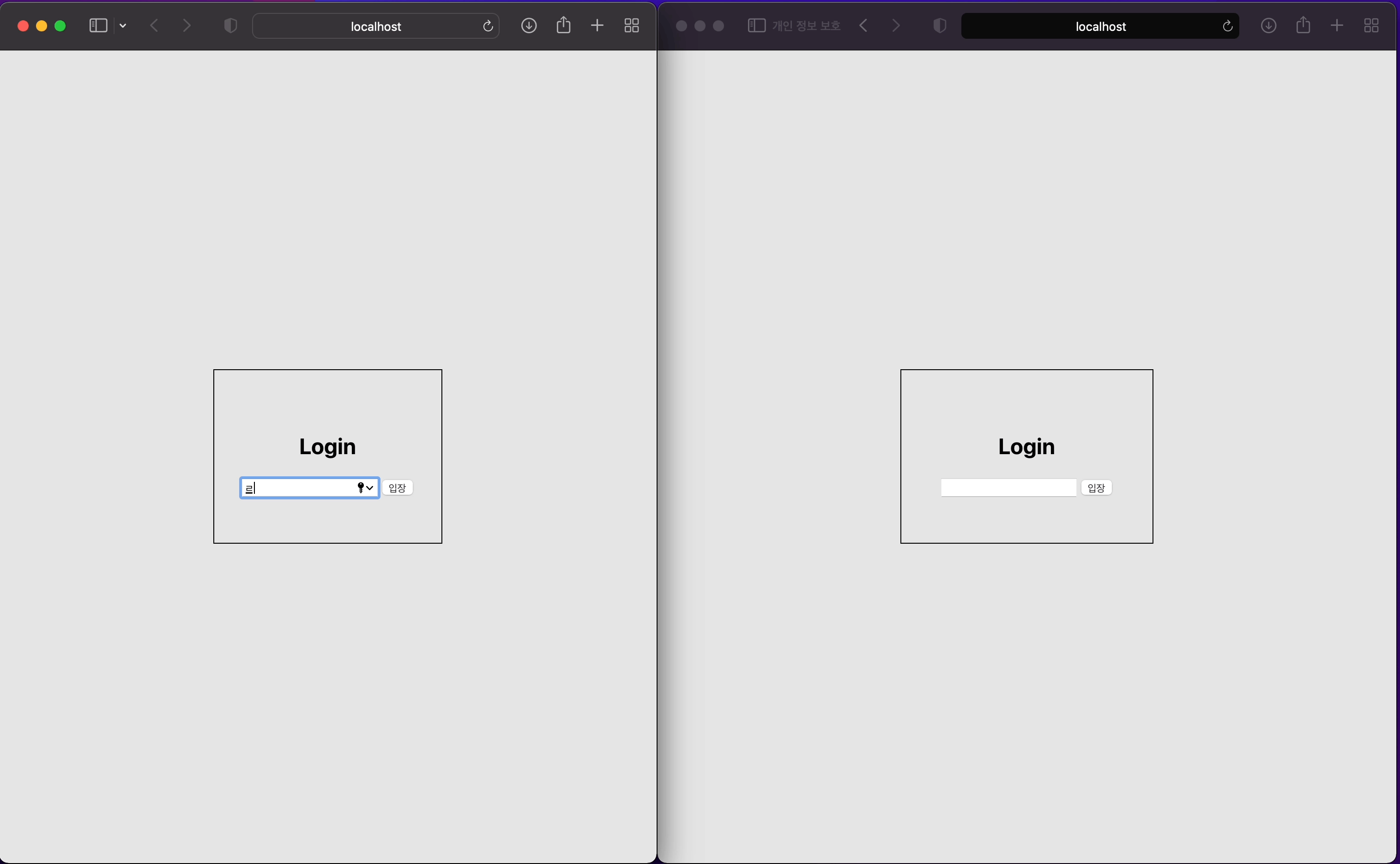
Task: Toggle sidebar in private browsing window
Action: [756, 26]
